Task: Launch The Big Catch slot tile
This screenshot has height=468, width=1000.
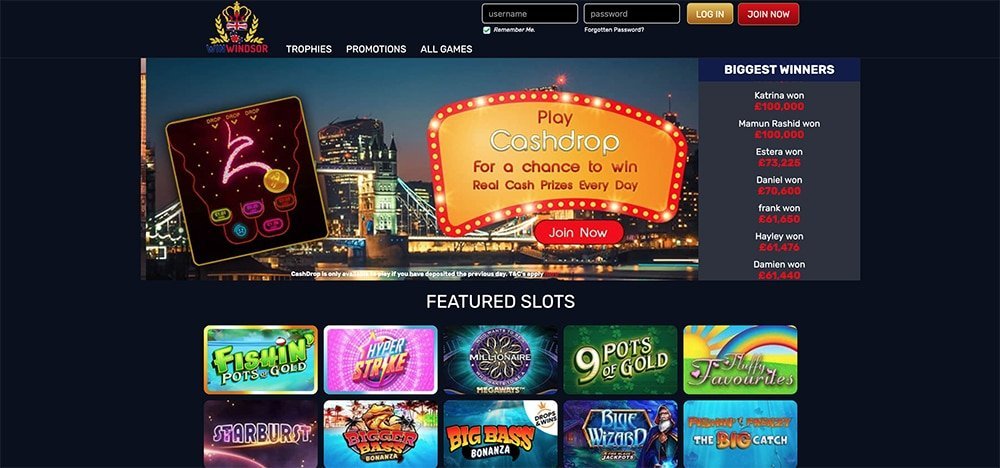Action: coord(740,434)
